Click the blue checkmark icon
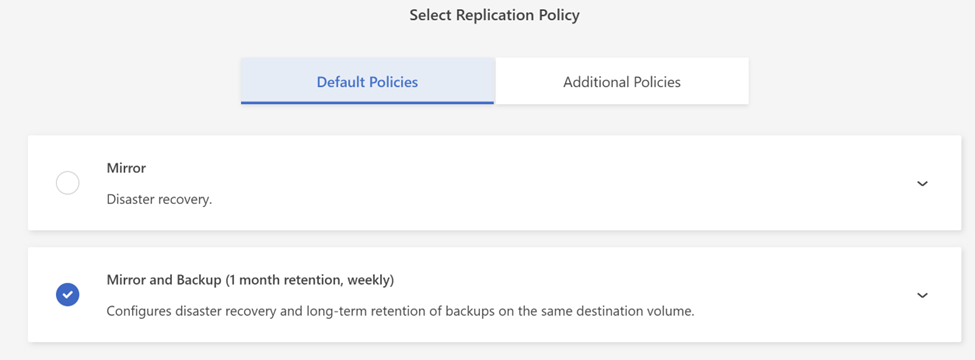The image size is (975, 360). (x=68, y=295)
